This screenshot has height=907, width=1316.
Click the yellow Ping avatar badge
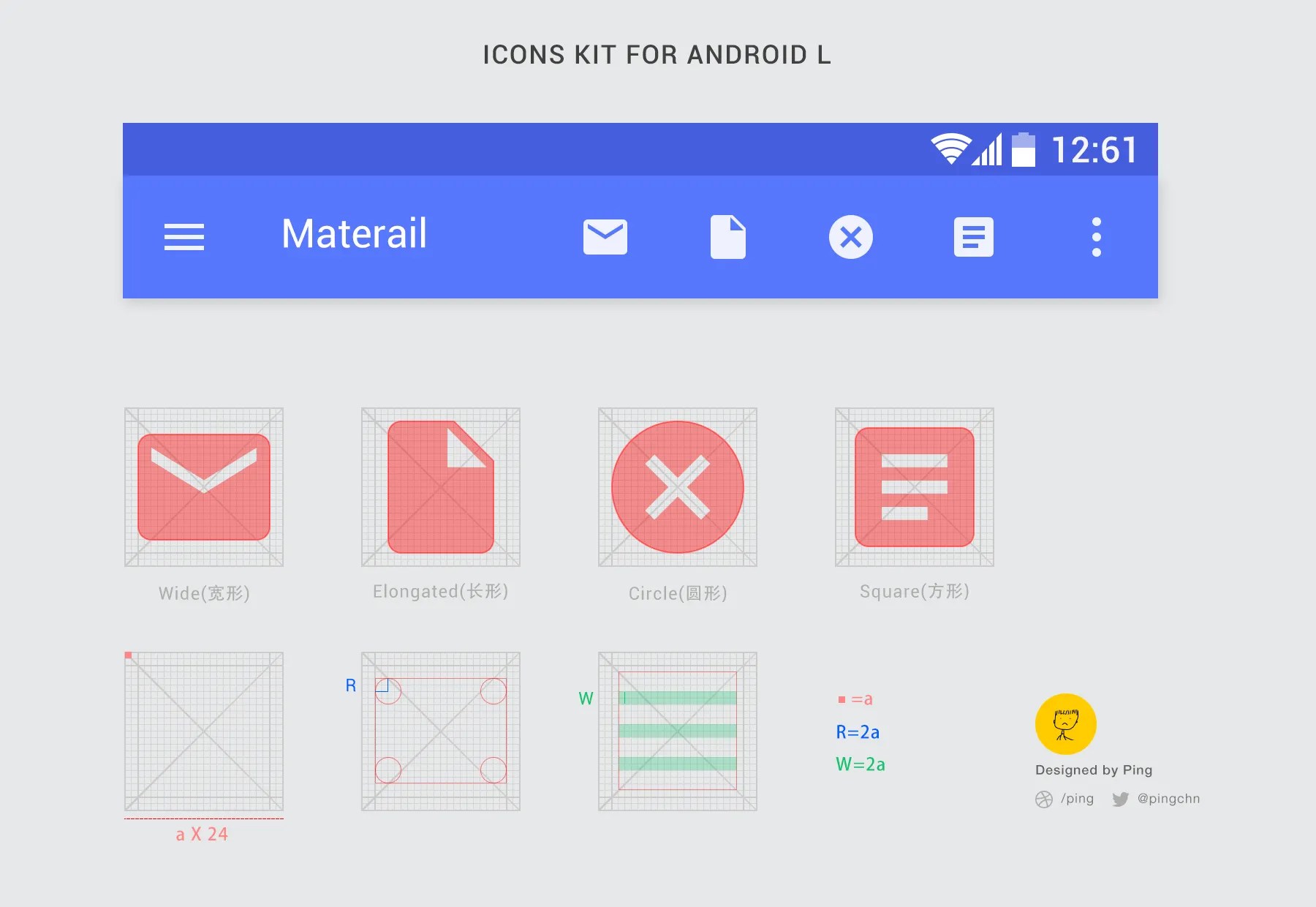coord(1066,723)
